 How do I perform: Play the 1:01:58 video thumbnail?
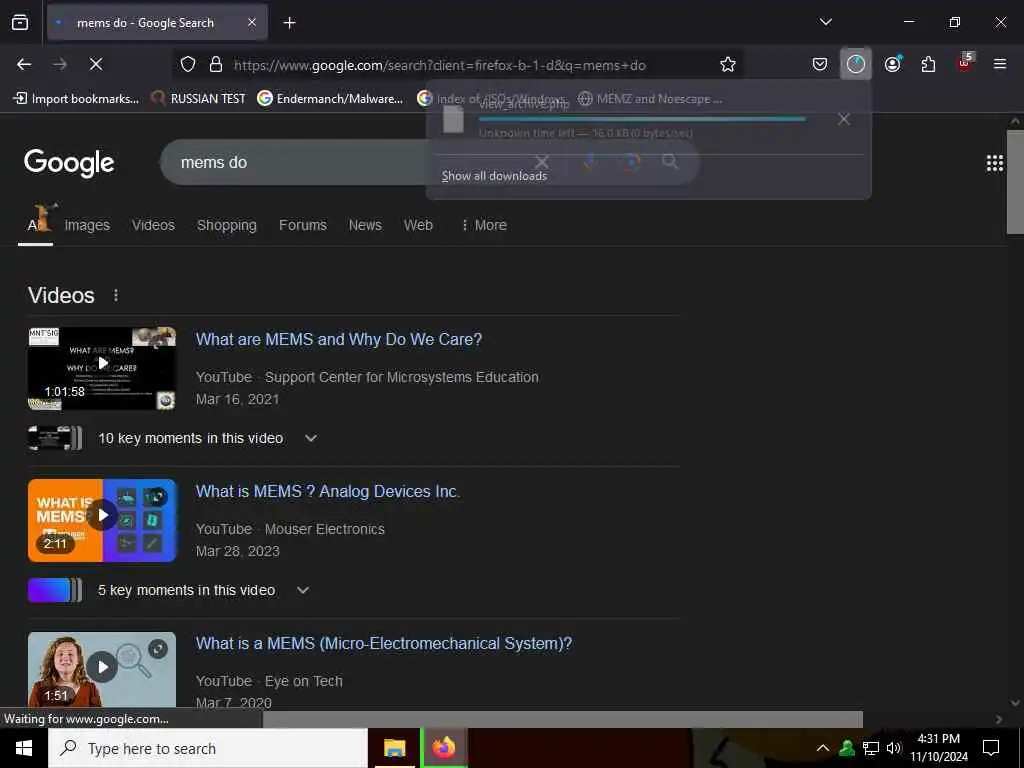pos(102,368)
